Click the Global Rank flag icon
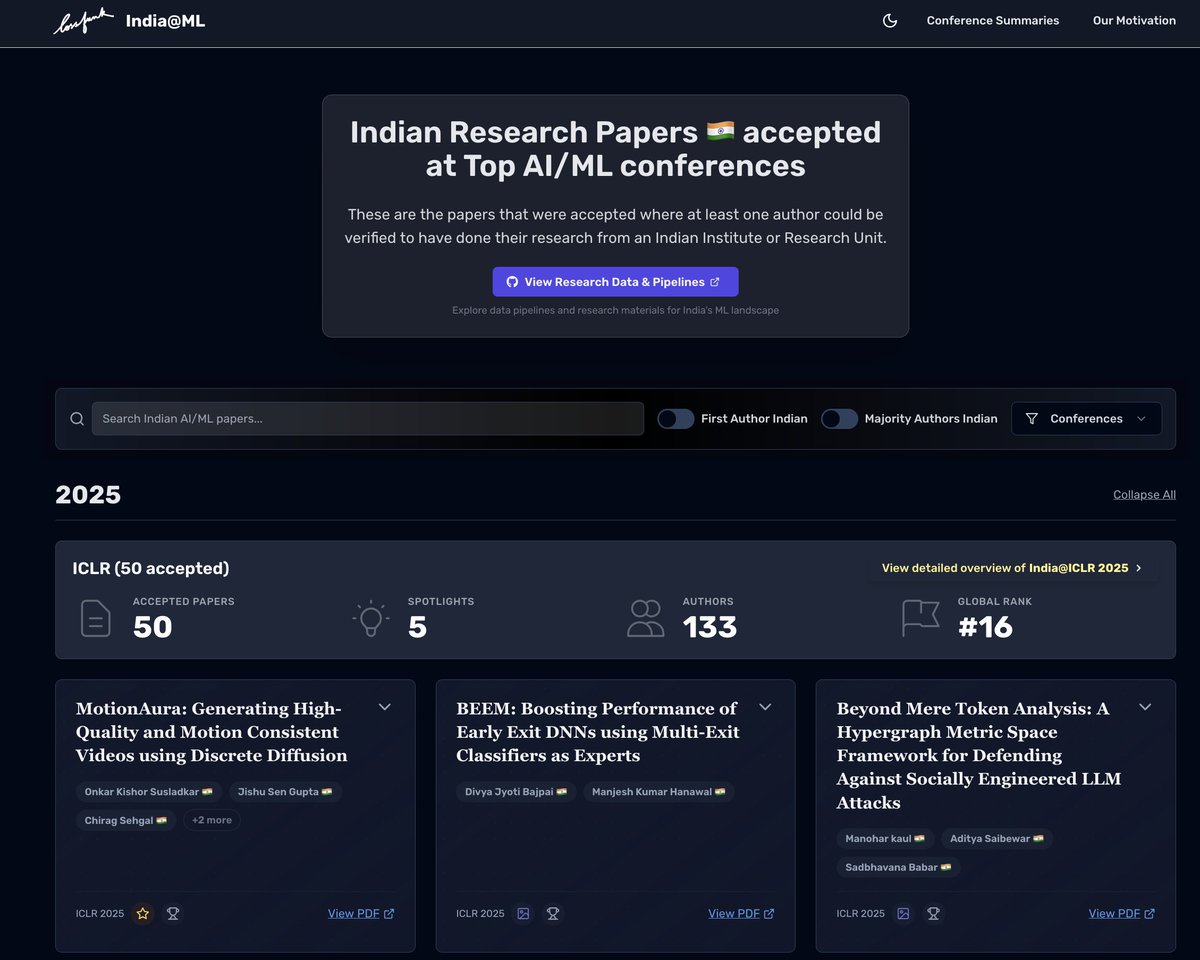The image size is (1200, 960). point(921,618)
